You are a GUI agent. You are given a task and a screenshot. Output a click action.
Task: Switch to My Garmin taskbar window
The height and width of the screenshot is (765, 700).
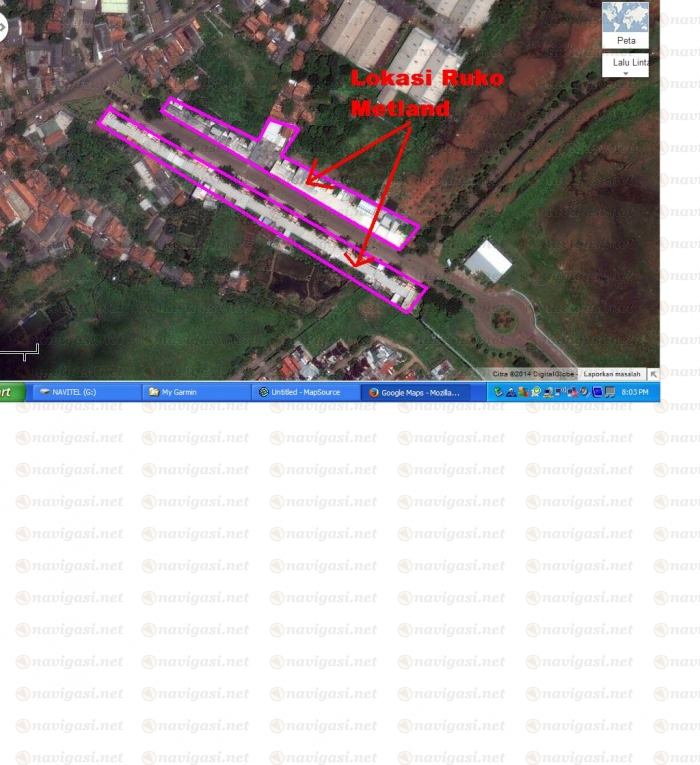195,392
